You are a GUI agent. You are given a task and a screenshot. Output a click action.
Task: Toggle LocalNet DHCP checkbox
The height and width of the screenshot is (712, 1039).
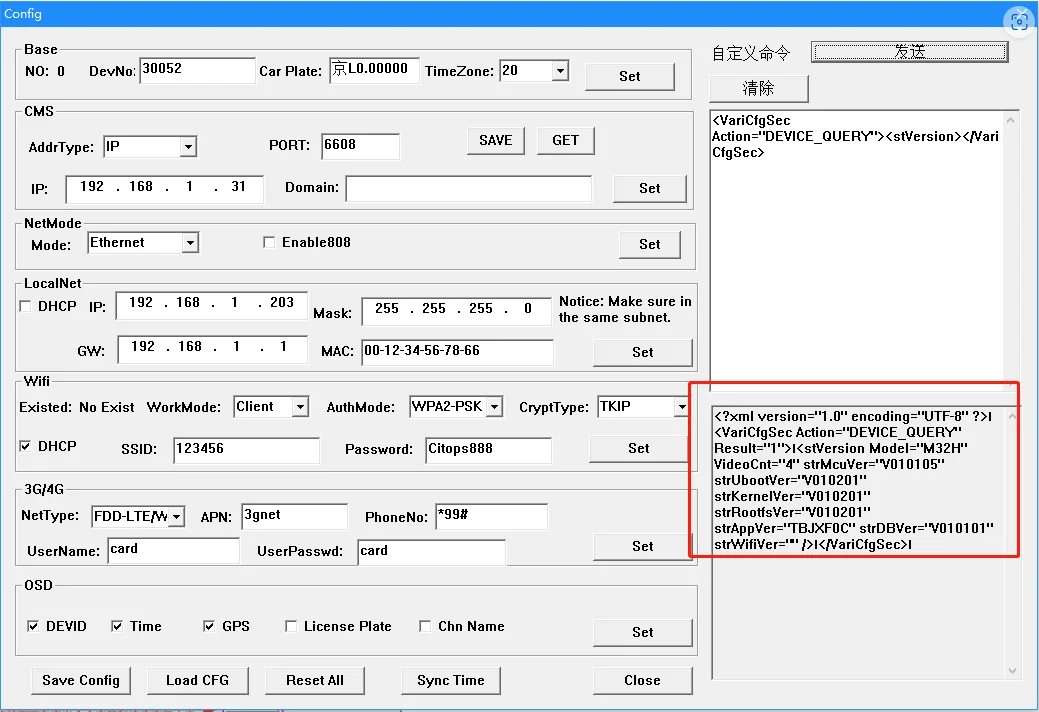pos(25,306)
